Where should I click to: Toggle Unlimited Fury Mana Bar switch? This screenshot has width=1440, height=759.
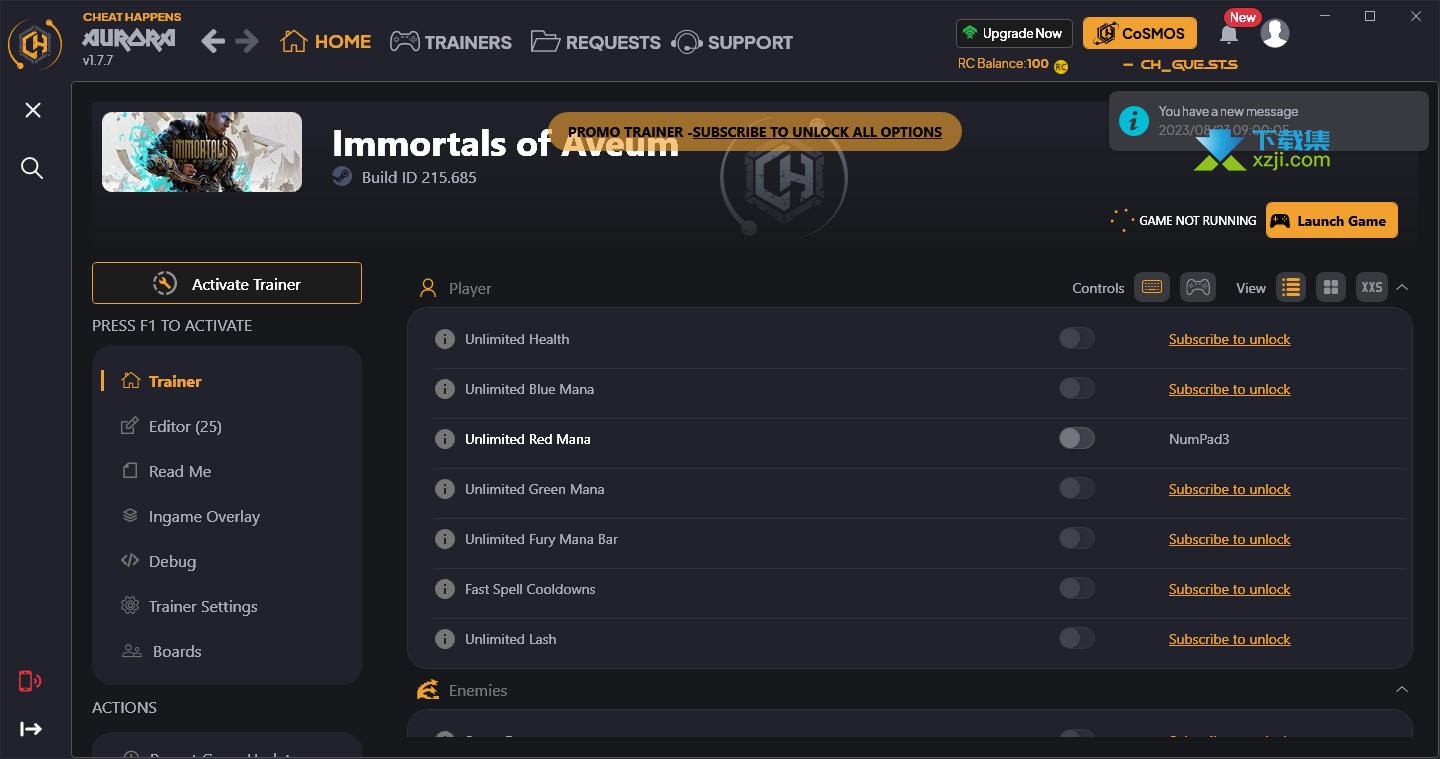pyautogui.click(x=1077, y=538)
